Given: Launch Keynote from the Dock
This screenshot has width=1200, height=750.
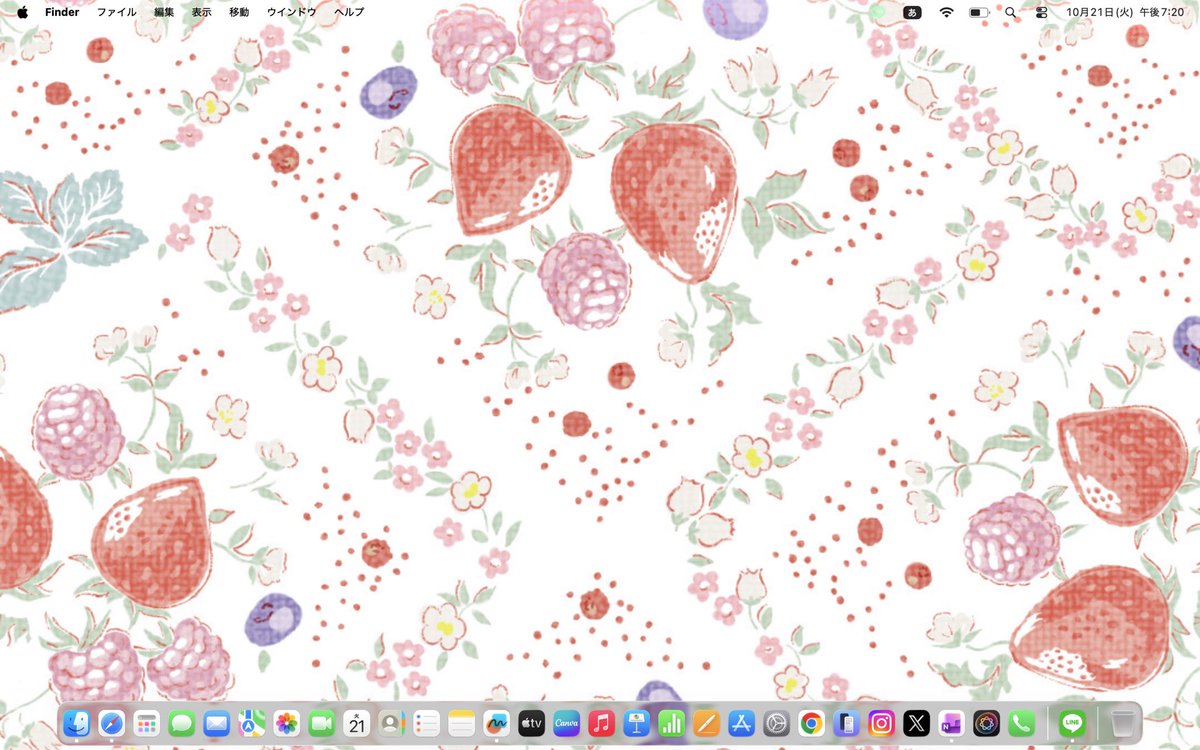Looking at the screenshot, I should (636, 722).
